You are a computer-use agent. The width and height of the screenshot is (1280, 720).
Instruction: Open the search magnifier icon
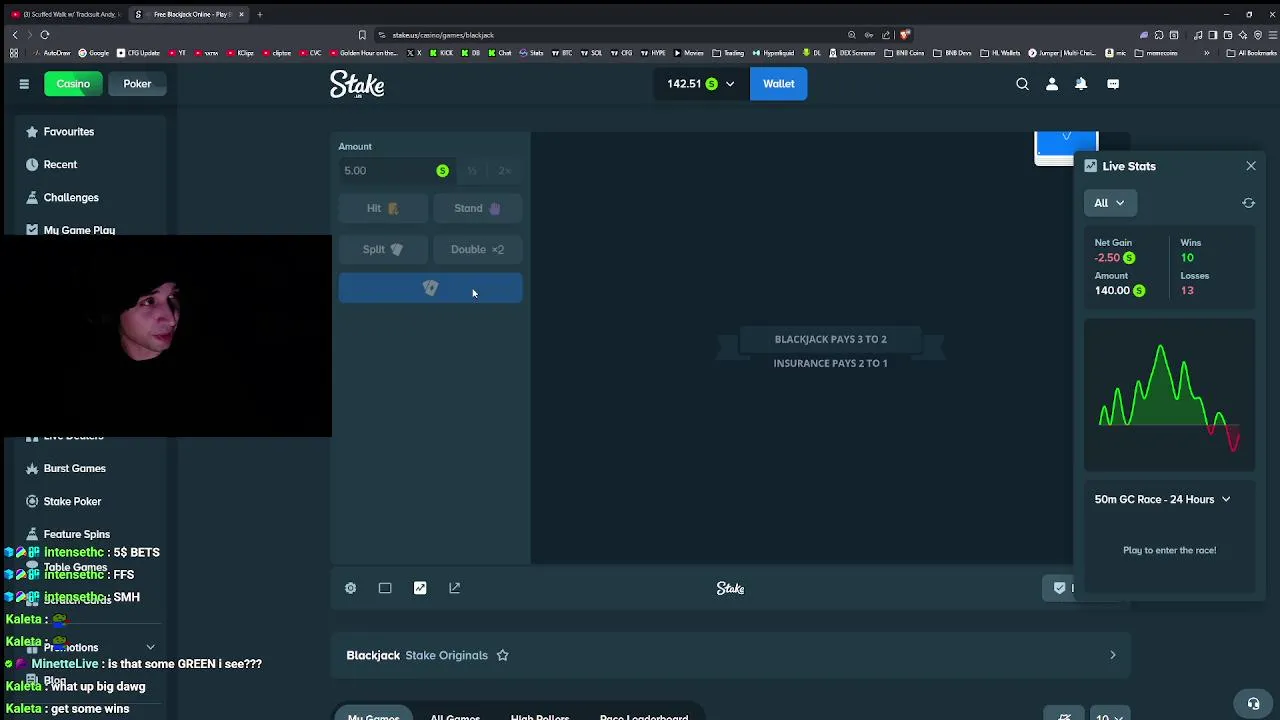[1022, 84]
